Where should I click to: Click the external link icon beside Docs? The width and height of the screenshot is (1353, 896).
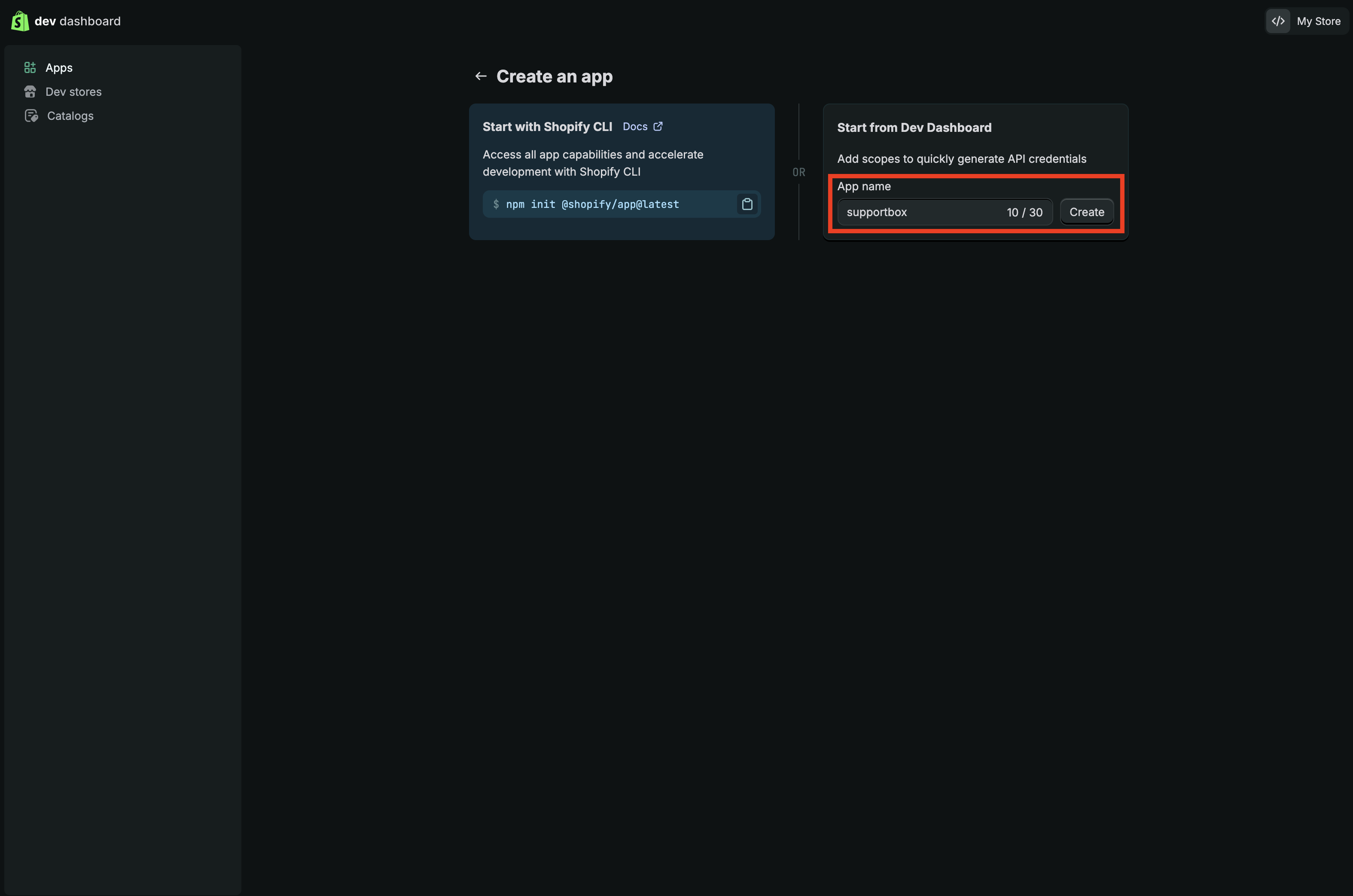(658, 126)
